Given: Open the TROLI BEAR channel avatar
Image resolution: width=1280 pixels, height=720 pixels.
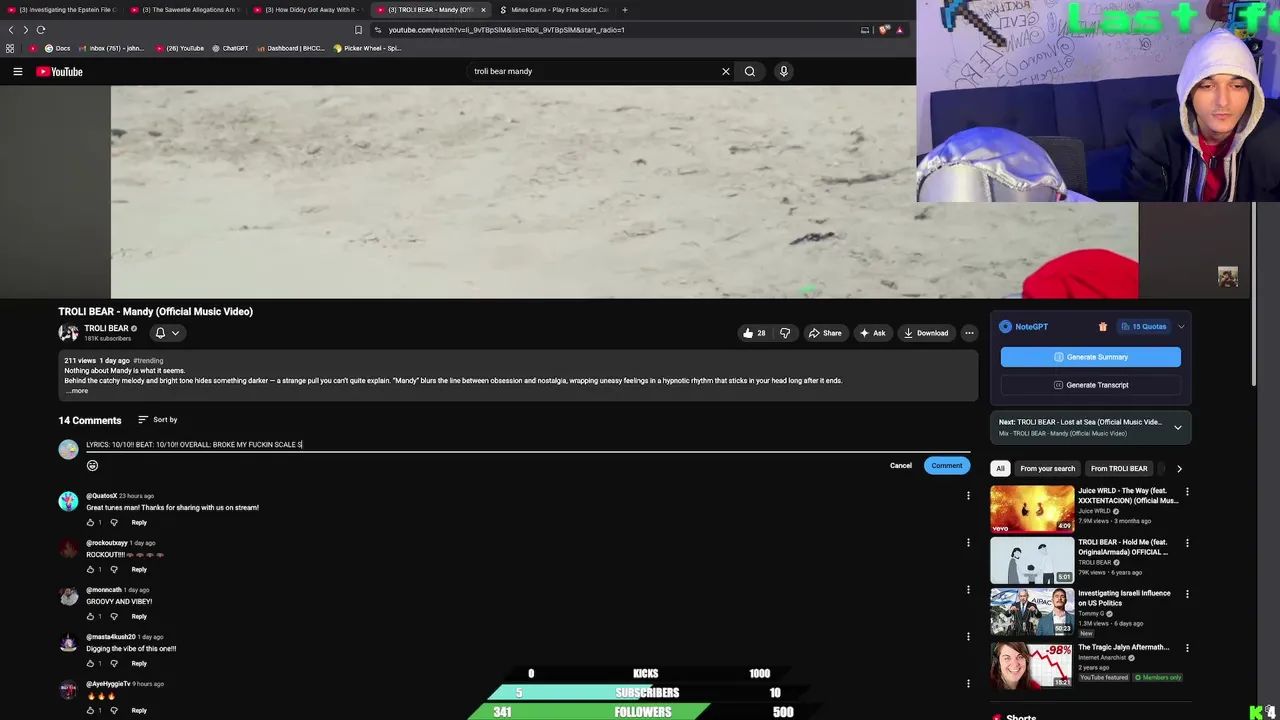Looking at the screenshot, I should pos(68,333).
